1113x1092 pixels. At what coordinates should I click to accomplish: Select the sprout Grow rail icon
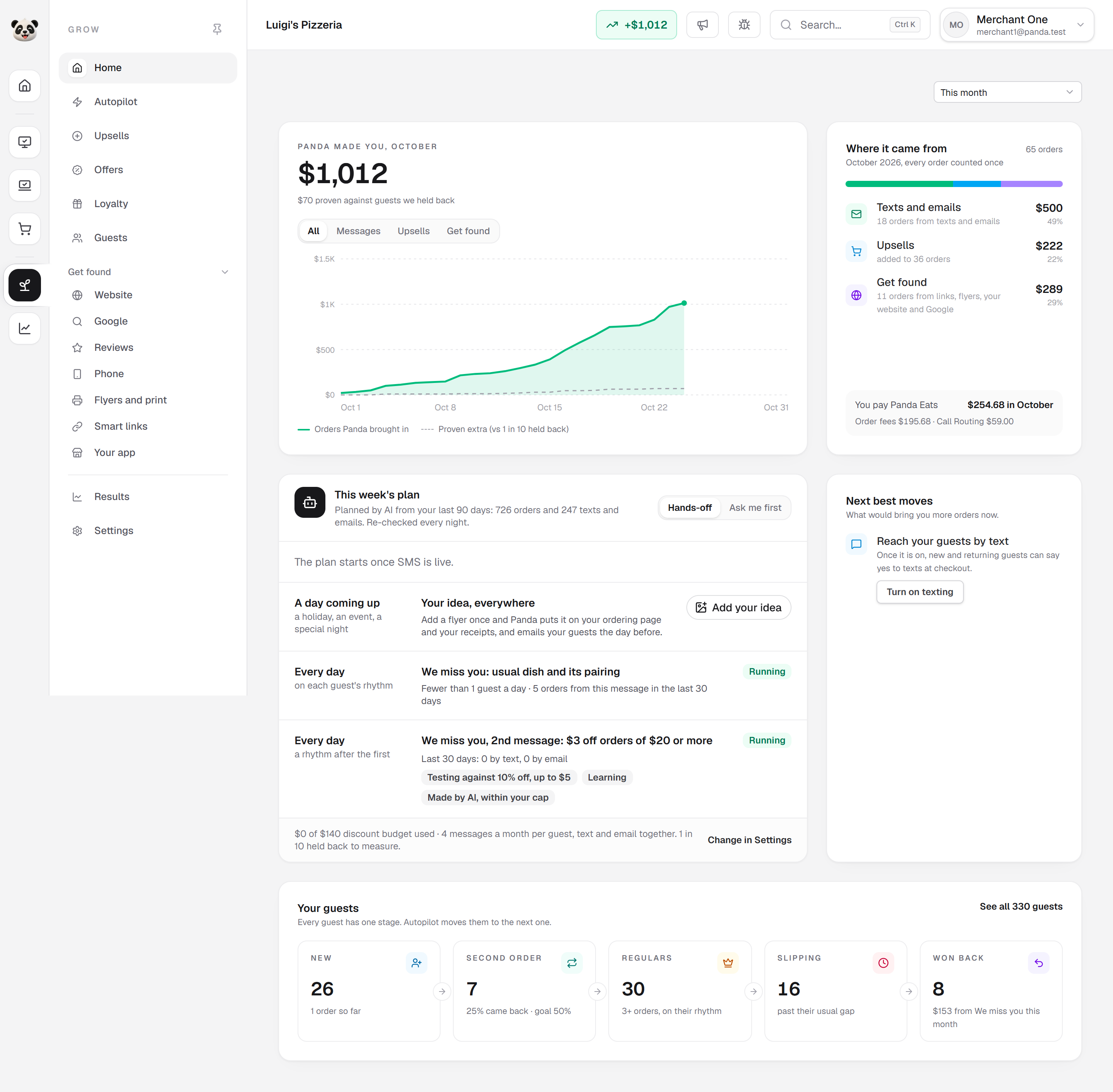pos(25,285)
